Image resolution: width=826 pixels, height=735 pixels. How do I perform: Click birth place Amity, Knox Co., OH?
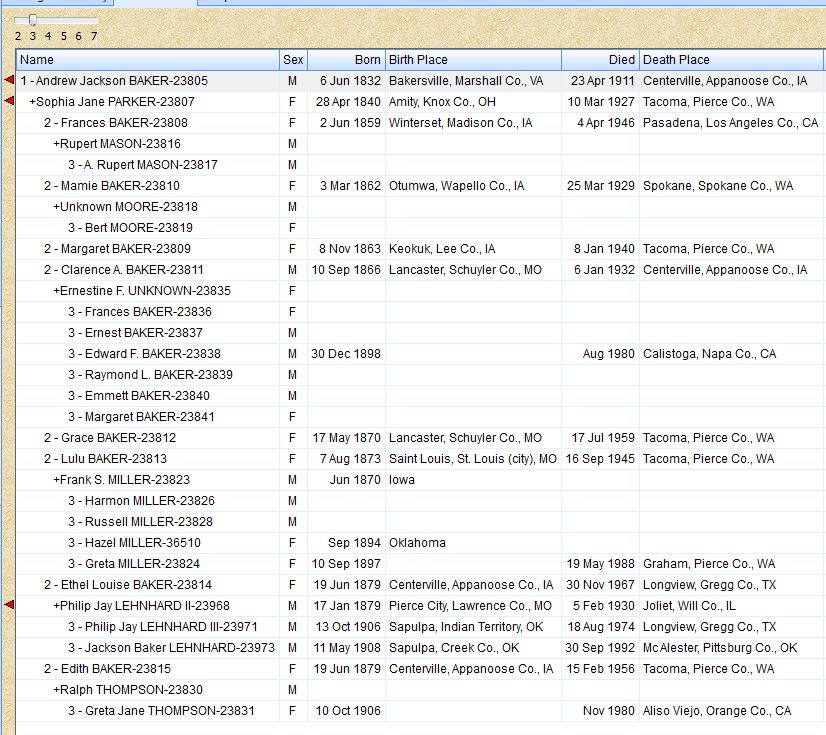[x=442, y=102]
